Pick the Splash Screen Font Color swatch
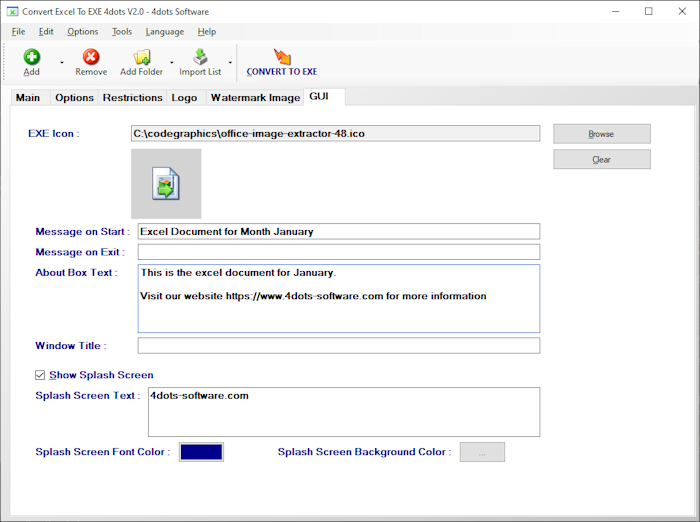 click(x=201, y=452)
